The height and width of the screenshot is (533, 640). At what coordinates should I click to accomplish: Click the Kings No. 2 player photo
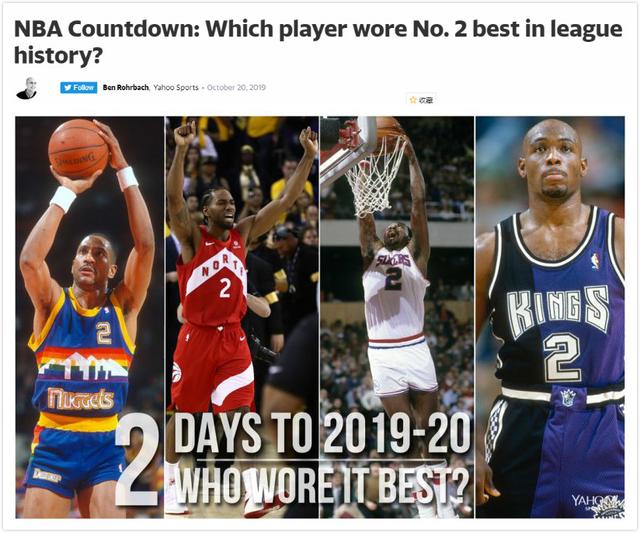point(550,317)
